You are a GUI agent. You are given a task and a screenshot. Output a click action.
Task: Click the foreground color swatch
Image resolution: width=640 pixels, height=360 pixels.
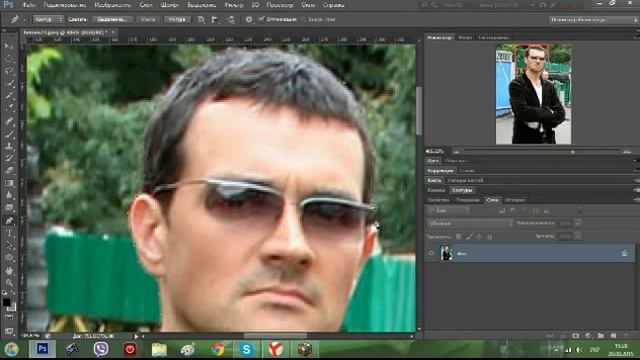tap(6, 302)
